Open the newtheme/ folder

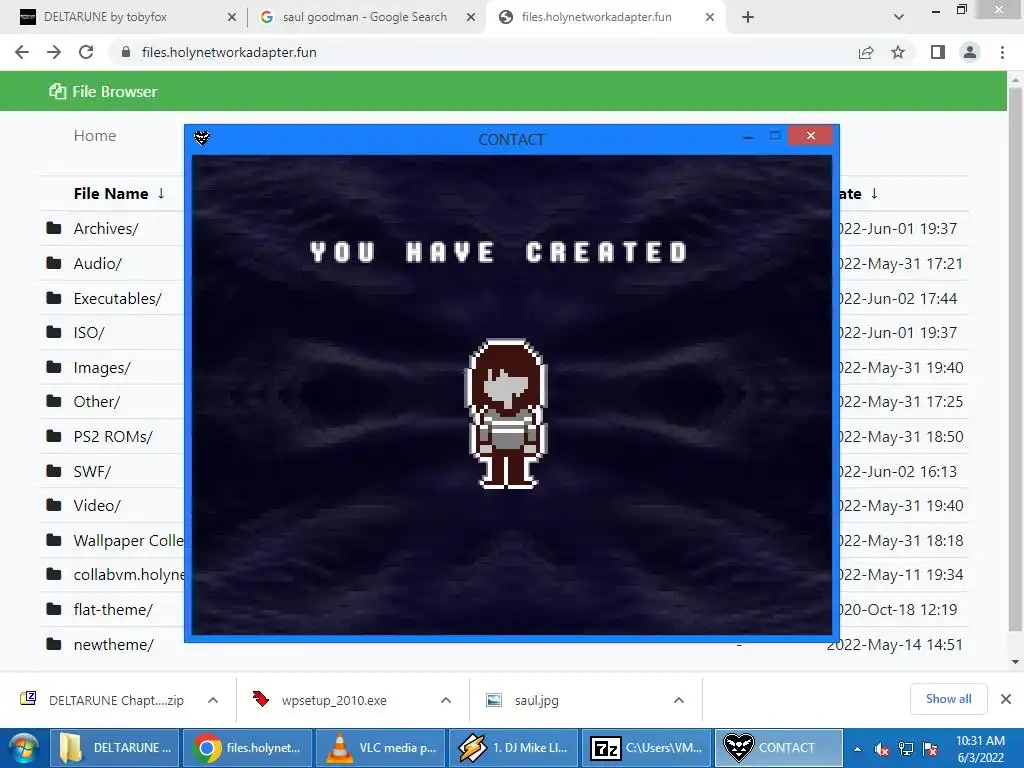114,645
